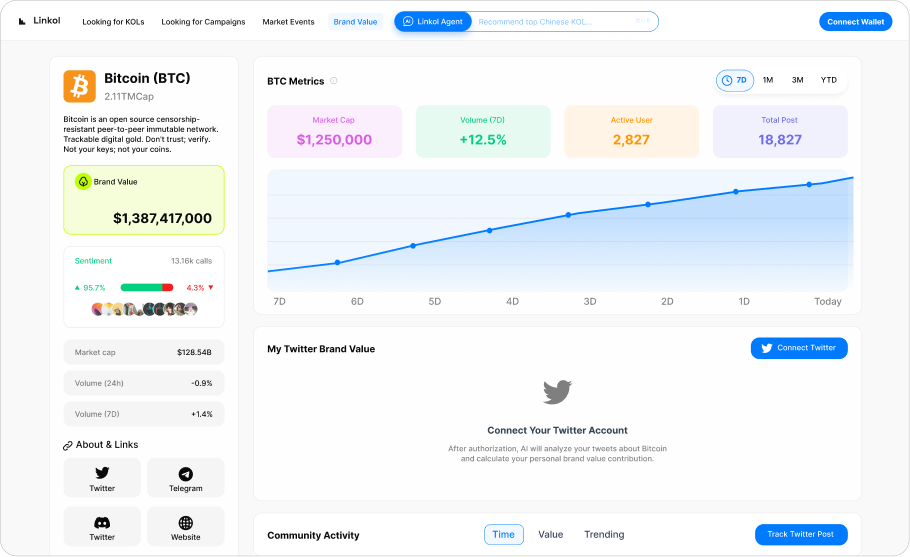This screenshot has width=910, height=557.
Task: Switch Community Activity to Time
Action: coord(504,534)
